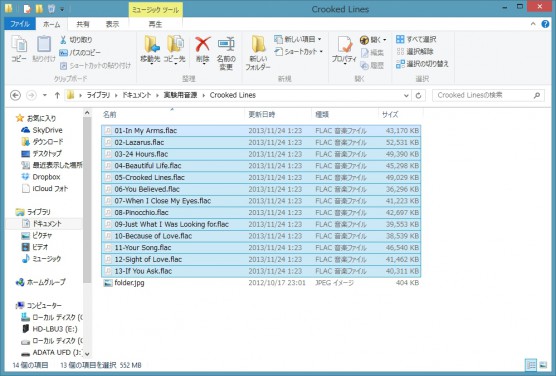Open the Shortcut (ショートカット) dropdown
This screenshot has width=556, height=376.
[x=299, y=52]
